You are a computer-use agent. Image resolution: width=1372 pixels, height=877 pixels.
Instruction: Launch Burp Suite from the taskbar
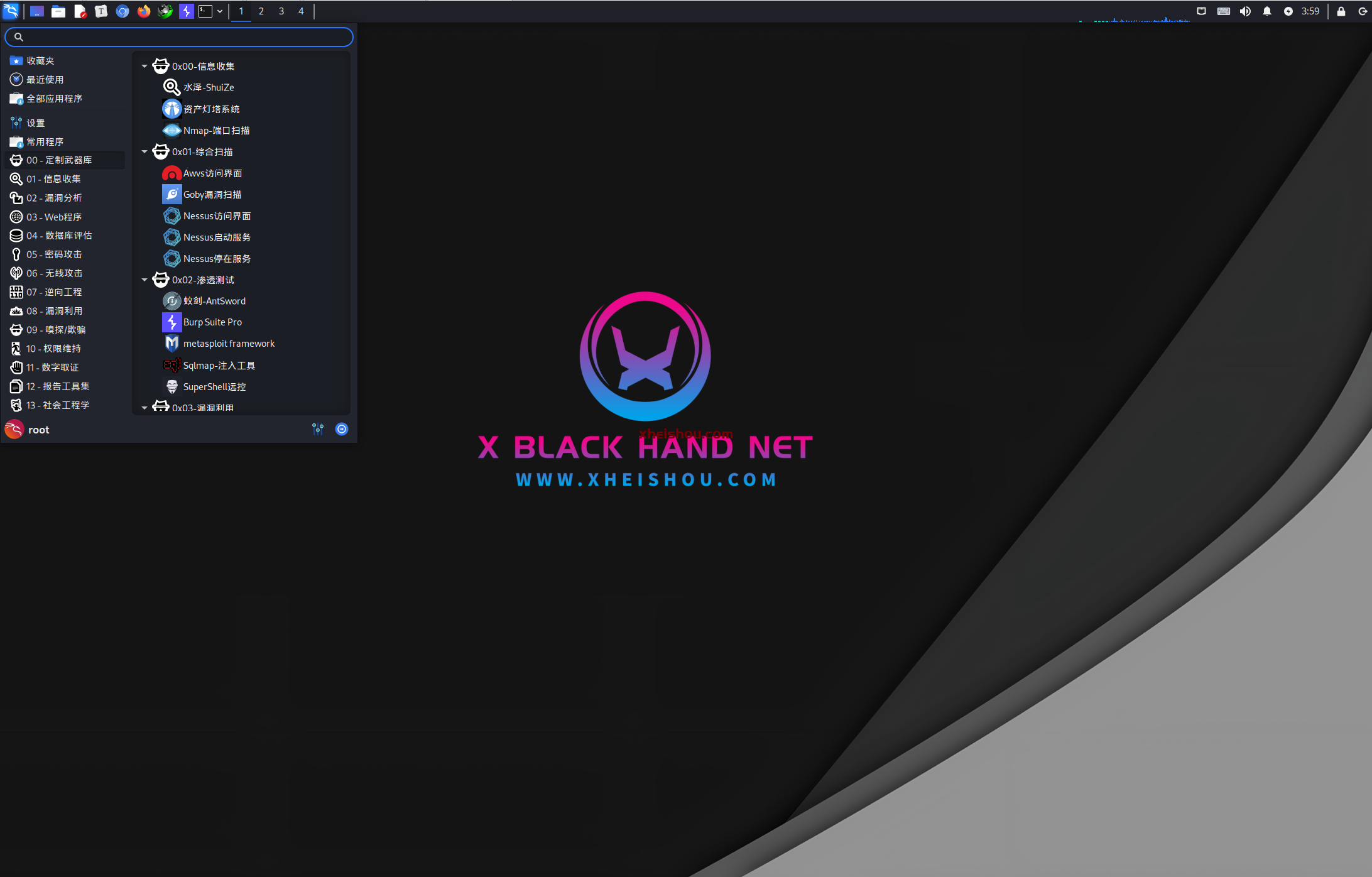coord(187,11)
